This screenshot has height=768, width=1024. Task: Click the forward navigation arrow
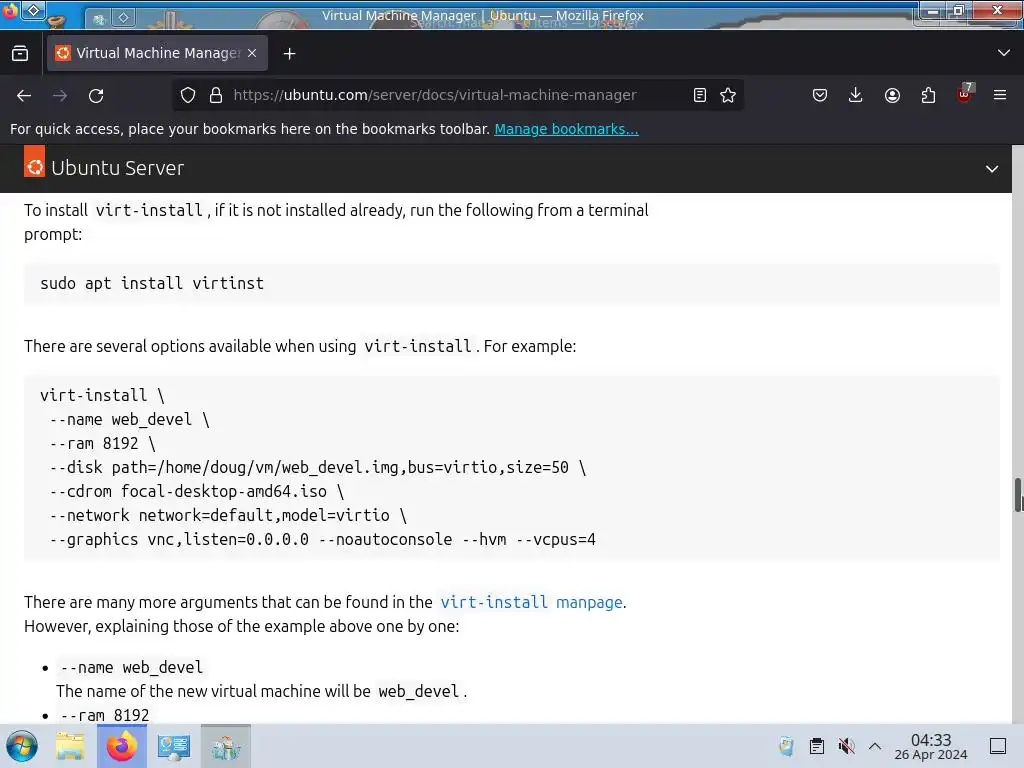point(60,95)
